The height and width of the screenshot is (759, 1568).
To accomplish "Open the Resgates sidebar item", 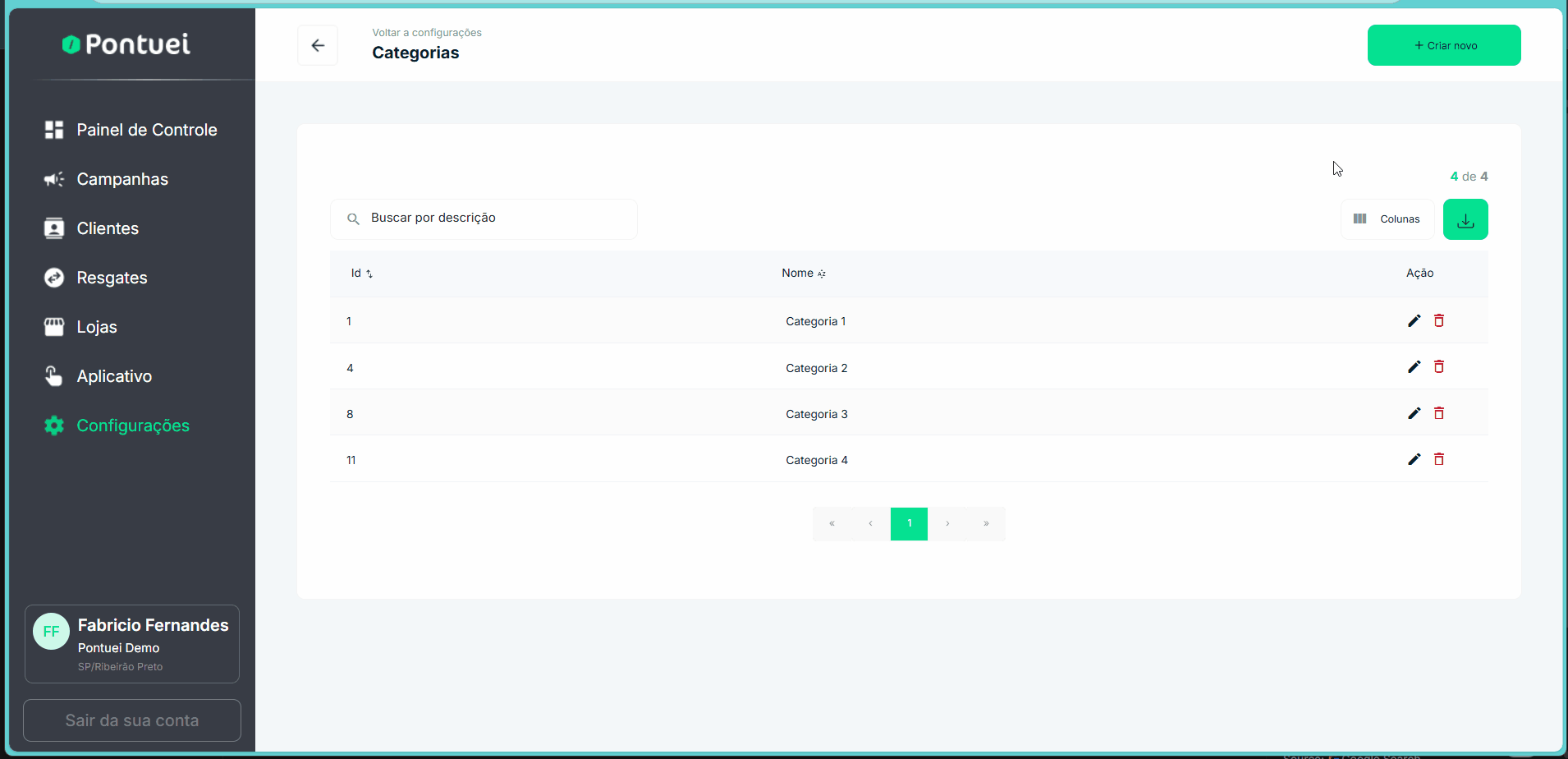I will [112, 278].
